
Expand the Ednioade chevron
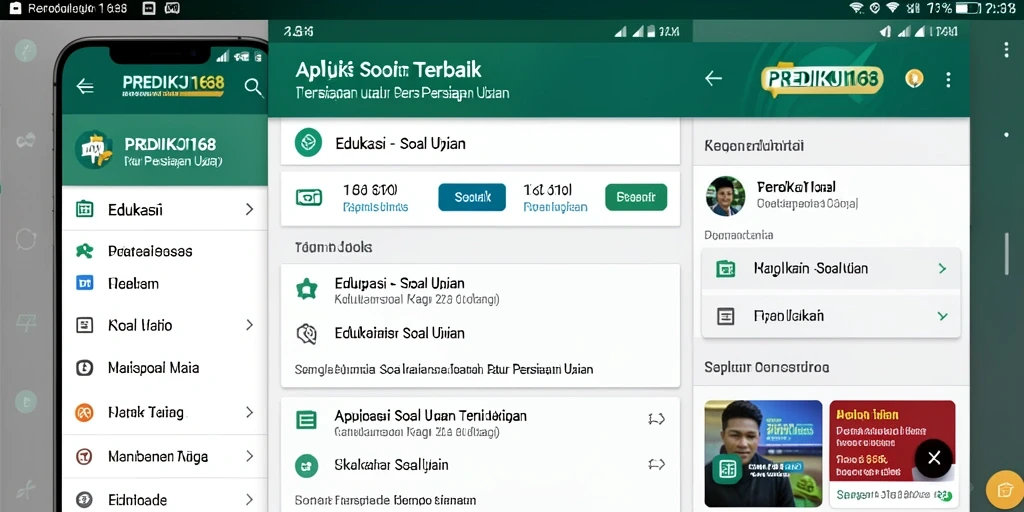pos(249,500)
